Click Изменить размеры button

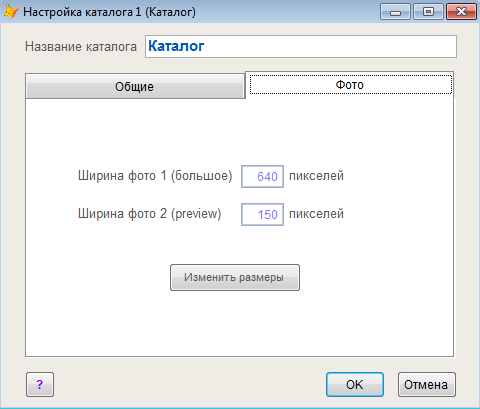(235, 277)
